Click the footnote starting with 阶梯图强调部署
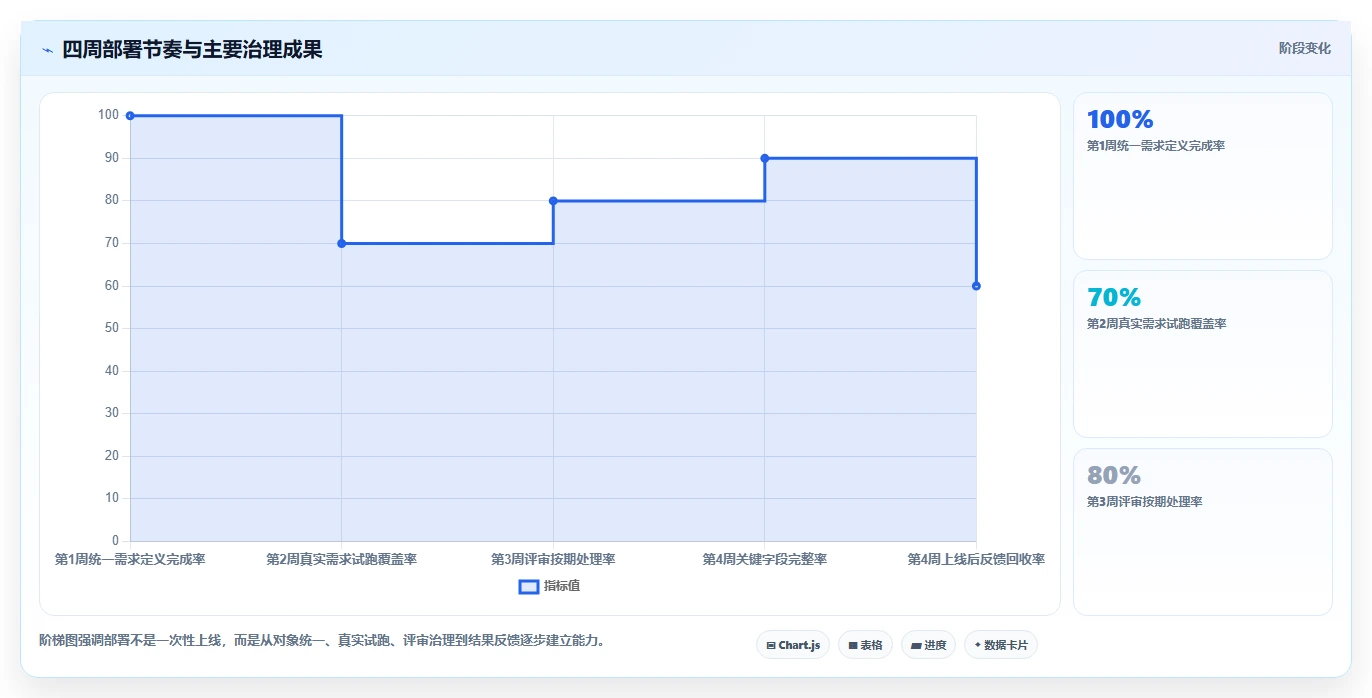Screen dimensions: 1372x698 tap(321, 640)
